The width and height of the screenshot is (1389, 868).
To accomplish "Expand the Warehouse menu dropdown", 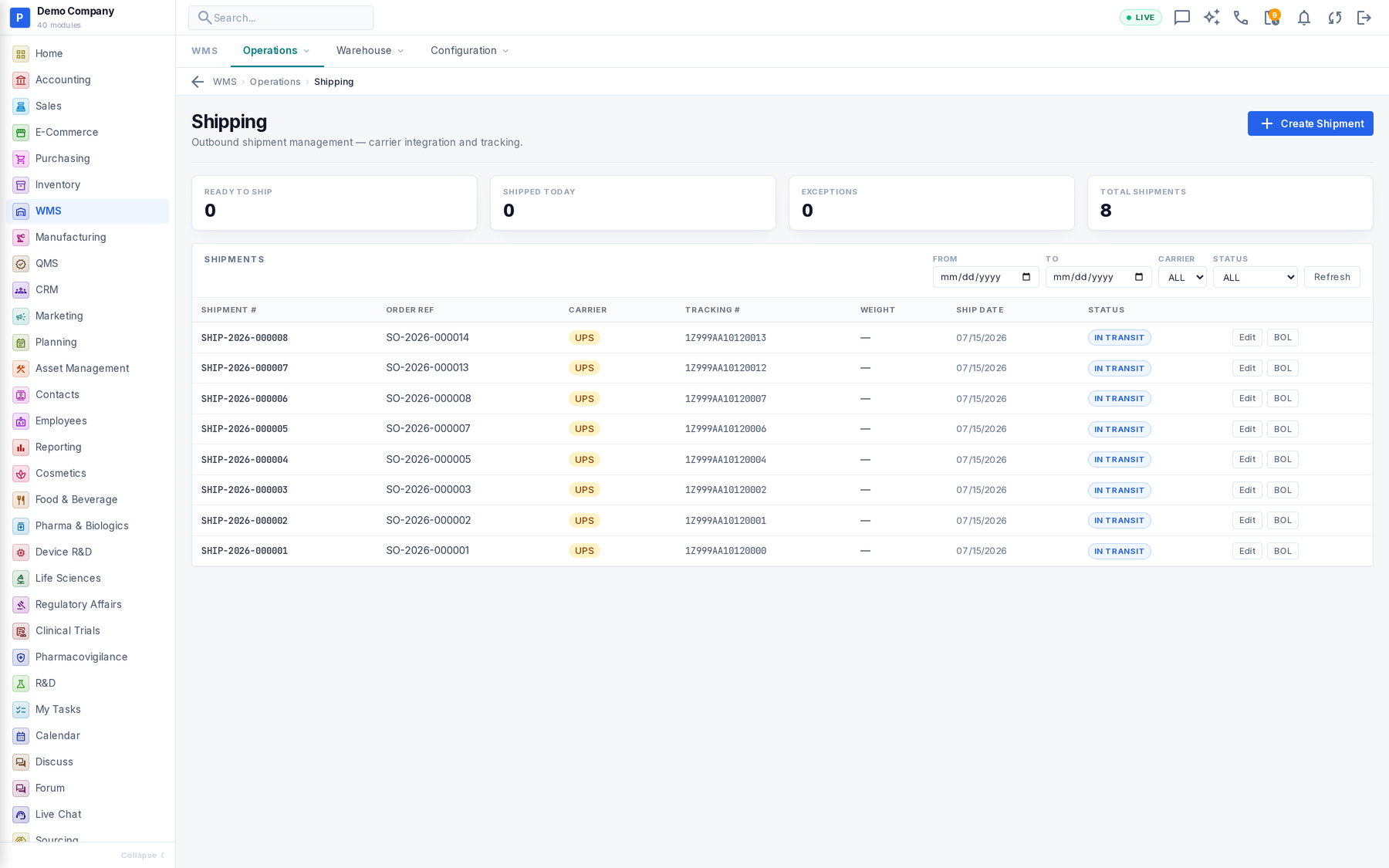I will click(x=370, y=51).
